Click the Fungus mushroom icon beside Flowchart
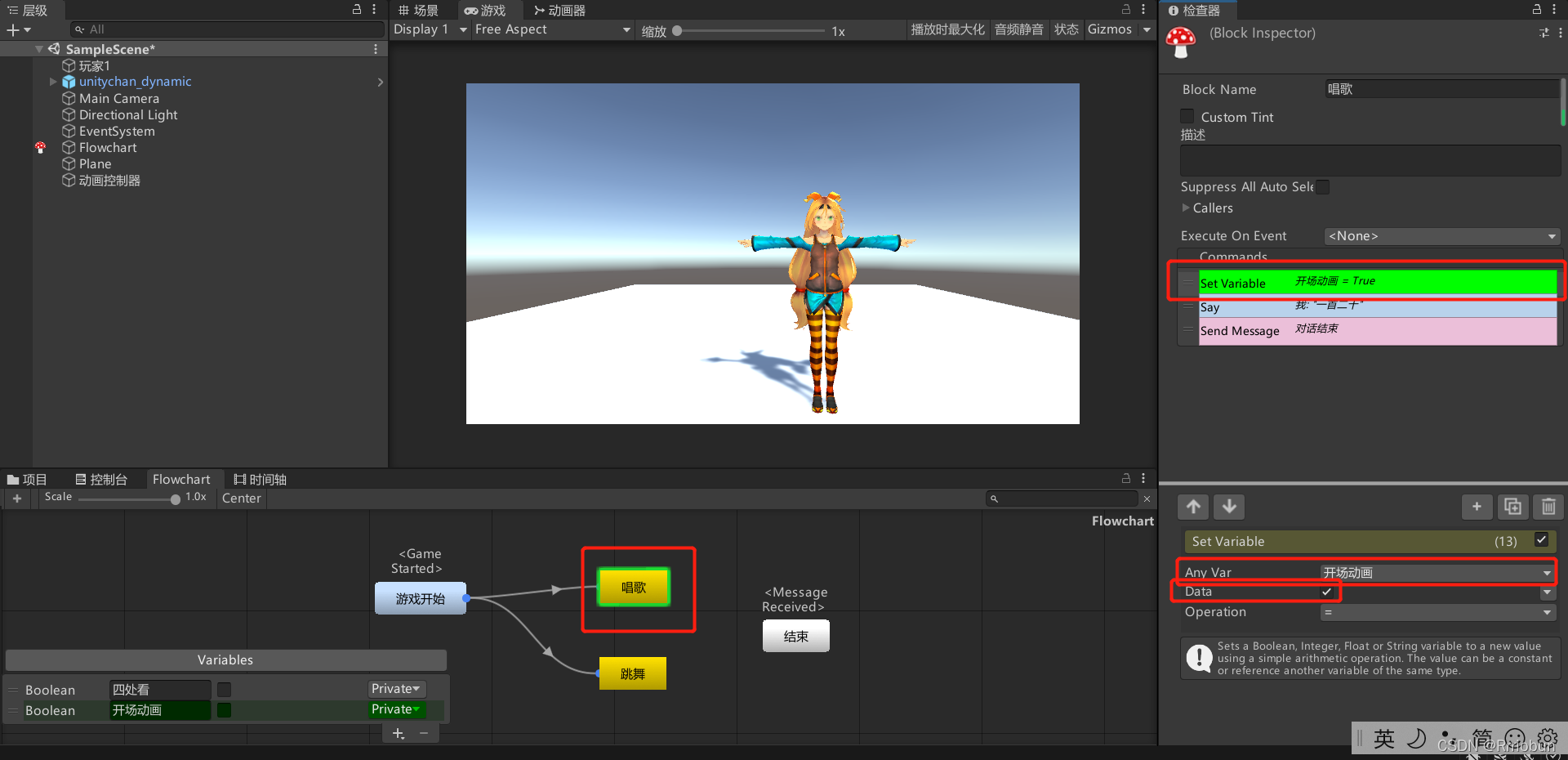 40,148
